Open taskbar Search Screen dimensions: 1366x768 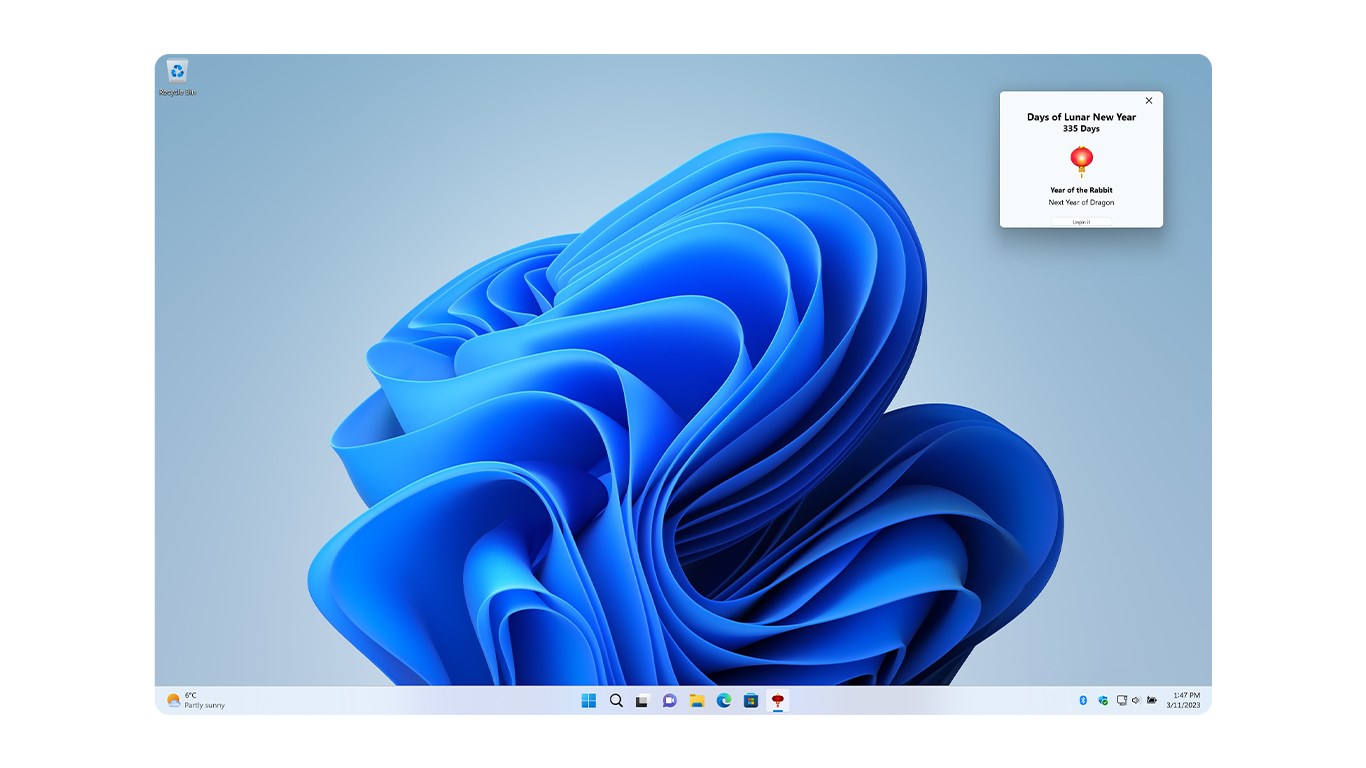(616, 700)
